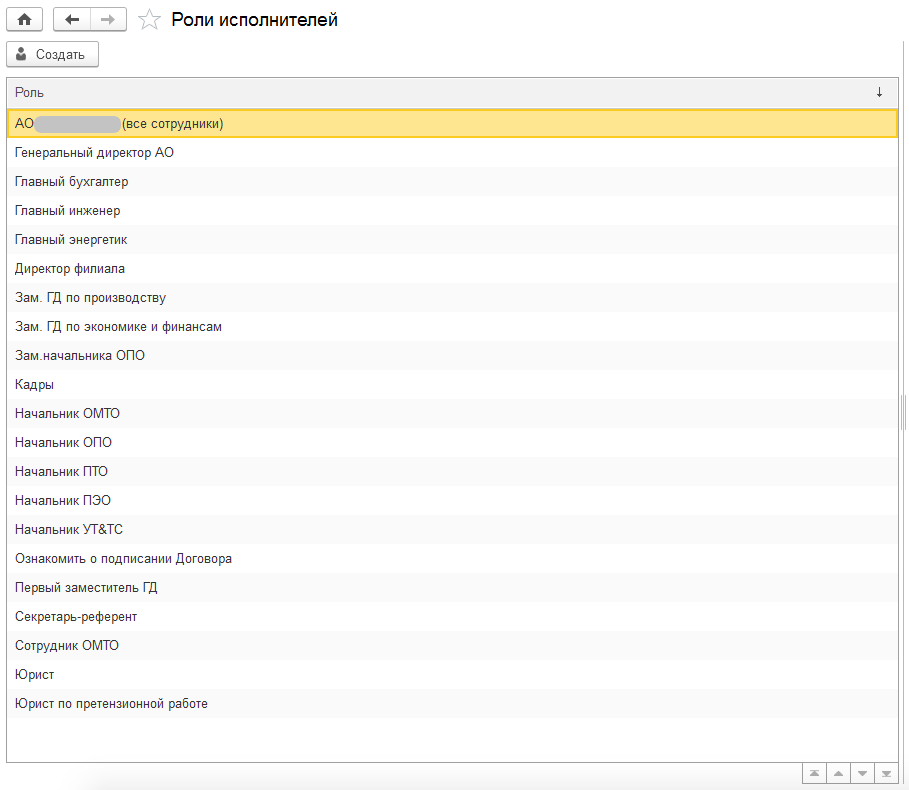Select the Главный бухгалтер role
Screen dimensions: 909x790
coord(452,181)
